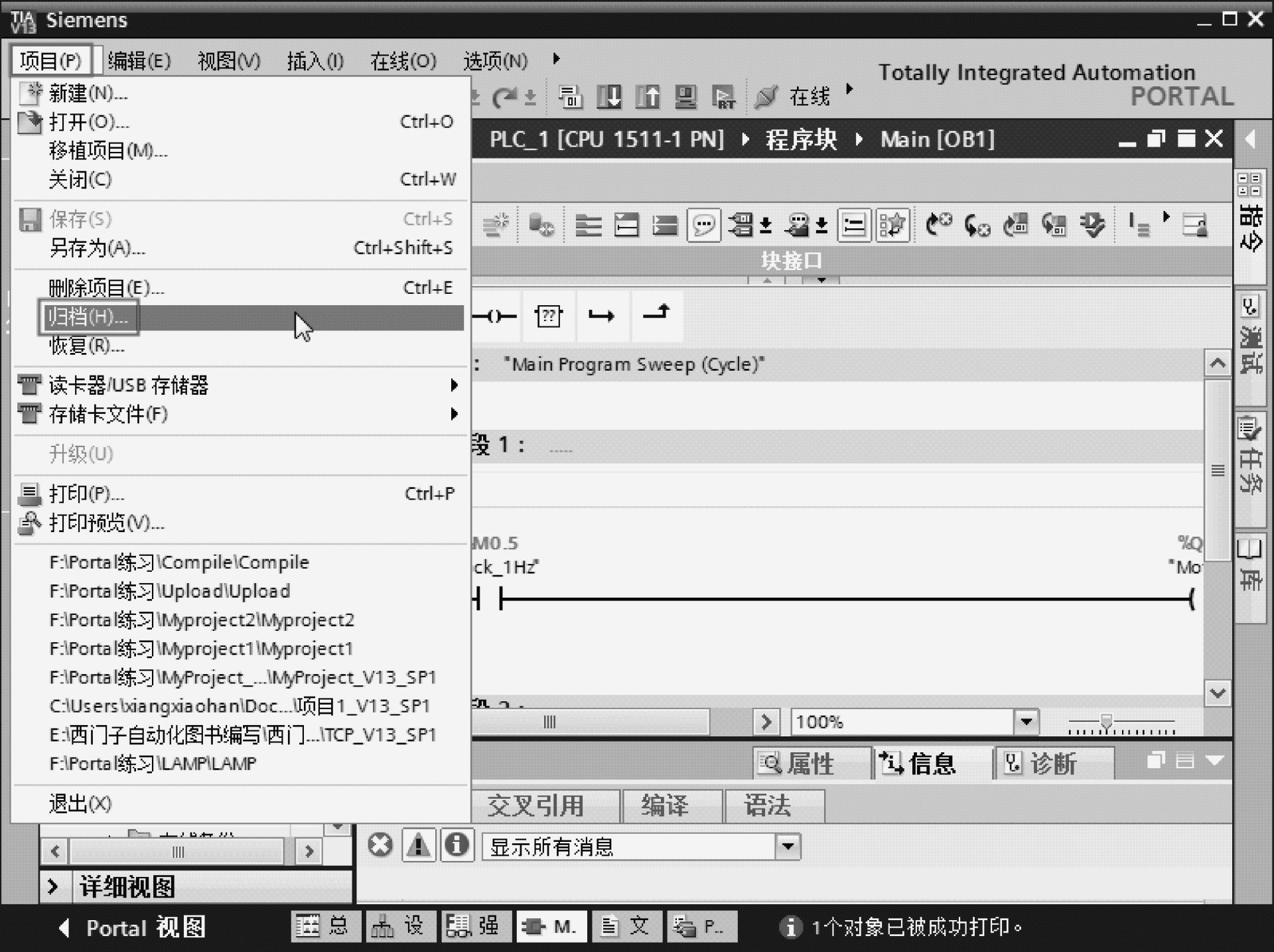Image resolution: width=1274 pixels, height=952 pixels.
Task: Open the 100% zoom level dropdown
Action: point(1026,722)
